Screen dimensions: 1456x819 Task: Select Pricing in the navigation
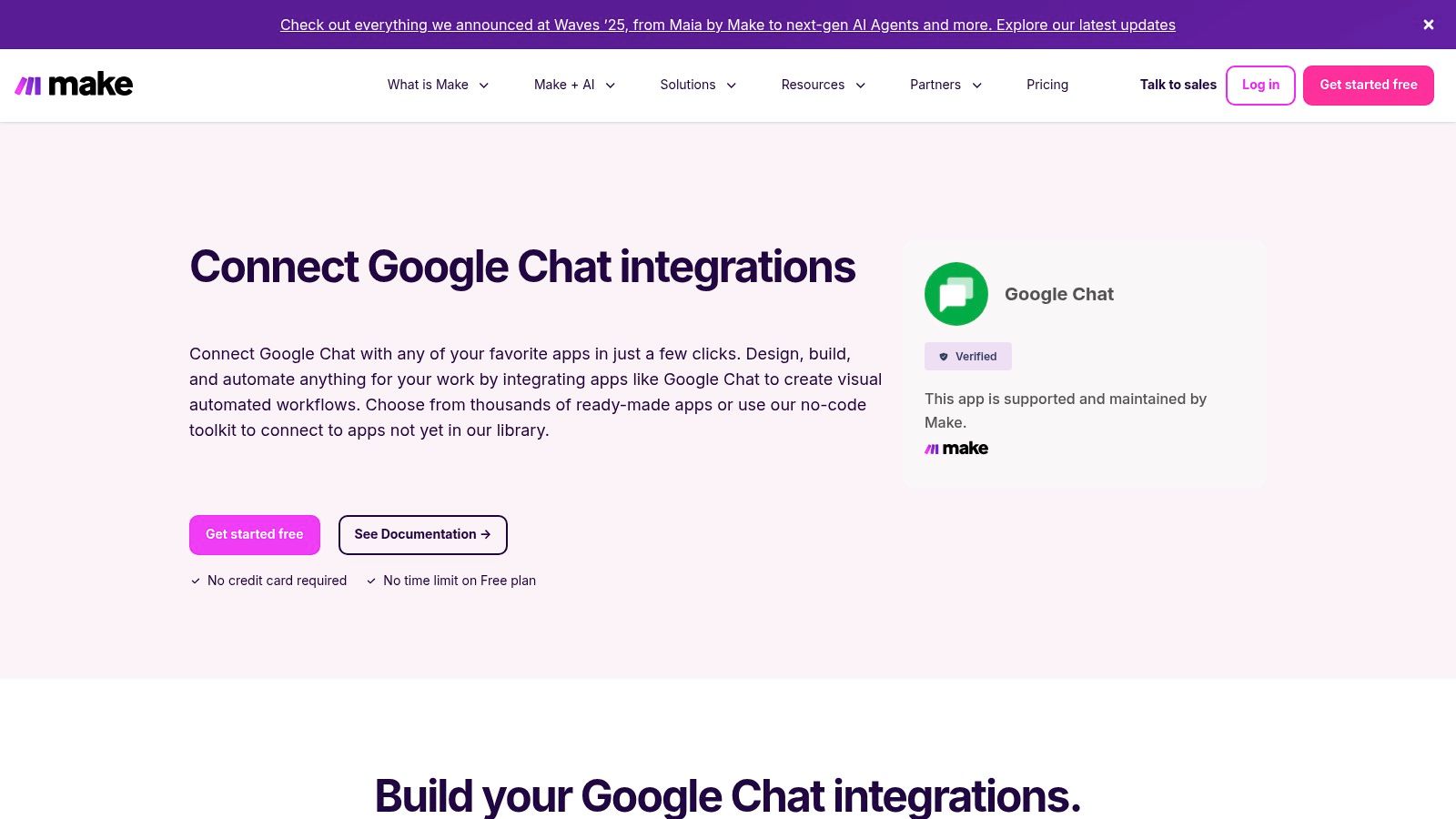(x=1047, y=85)
